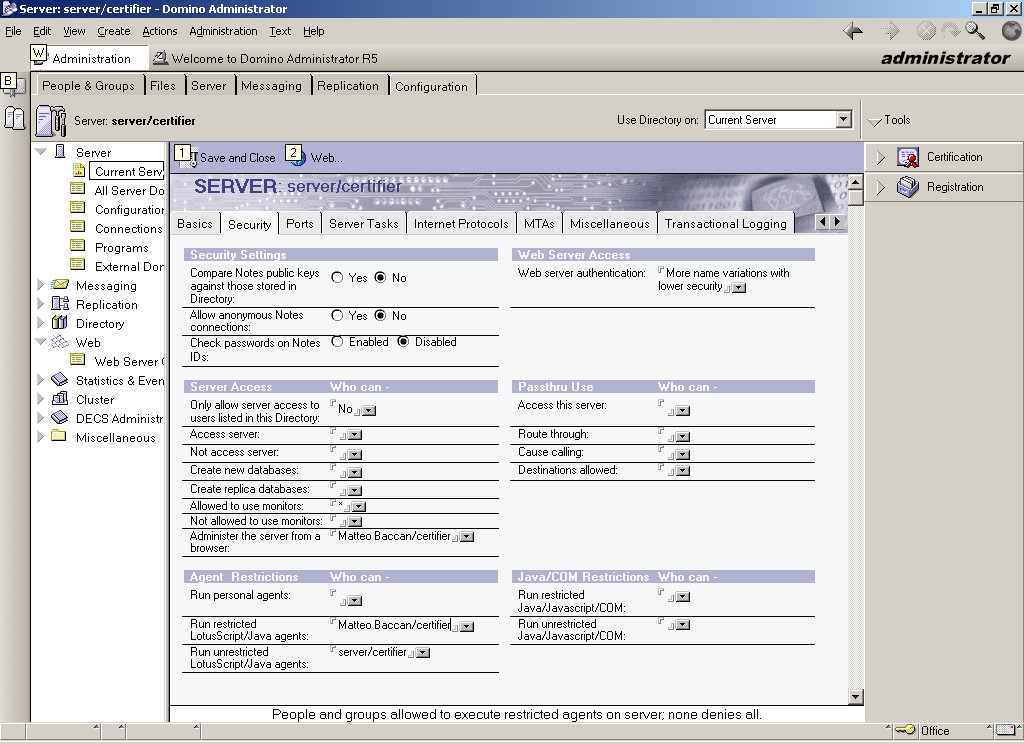Click the back navigation arrow icon
This screenshot has height=744, width=1024.
point(853,31)
